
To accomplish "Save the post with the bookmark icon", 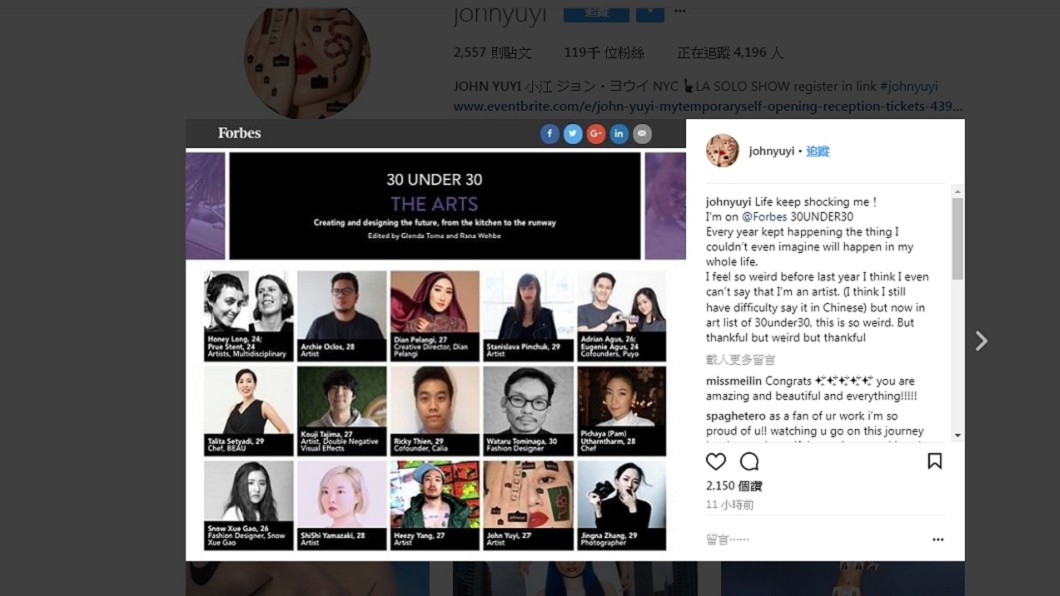I will (x=935, y=461).
